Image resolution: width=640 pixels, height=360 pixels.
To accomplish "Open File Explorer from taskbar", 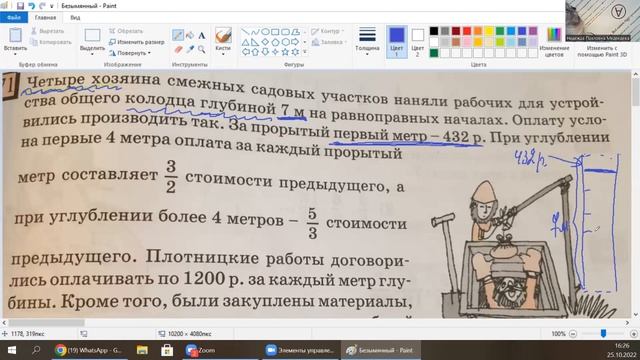I will (142, 350).
